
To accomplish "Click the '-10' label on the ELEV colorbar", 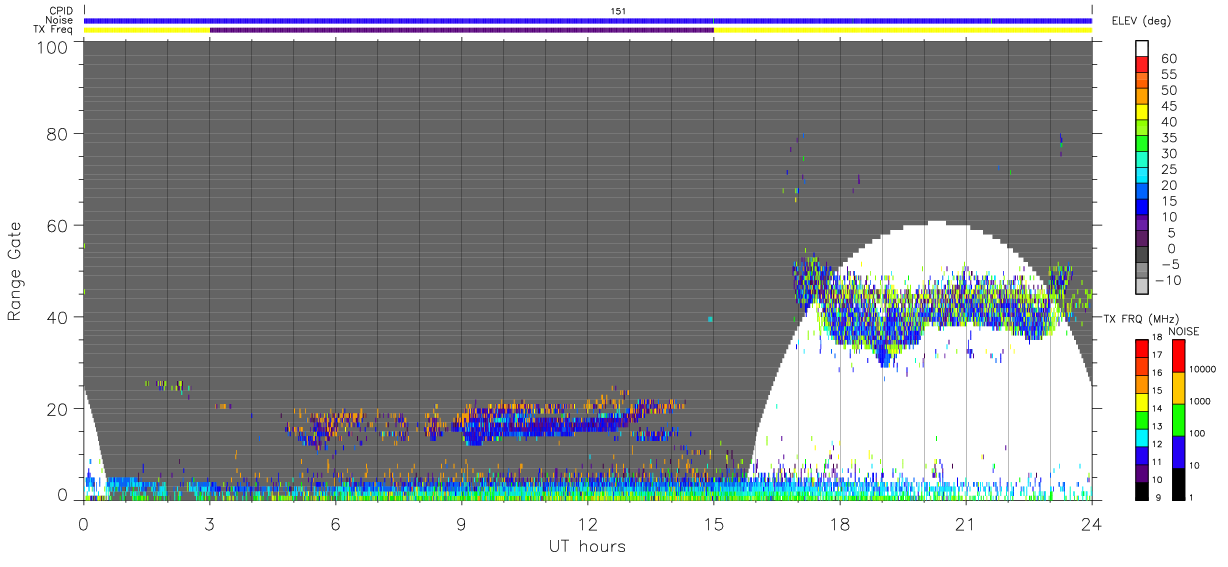I will (1169, 280).
